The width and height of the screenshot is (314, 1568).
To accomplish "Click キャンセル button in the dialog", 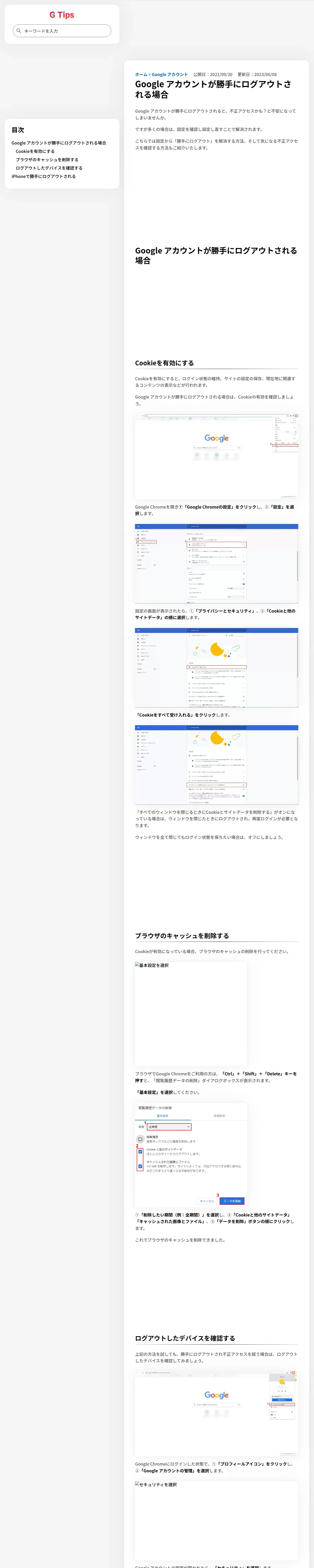I will [x=207, y=1201].
